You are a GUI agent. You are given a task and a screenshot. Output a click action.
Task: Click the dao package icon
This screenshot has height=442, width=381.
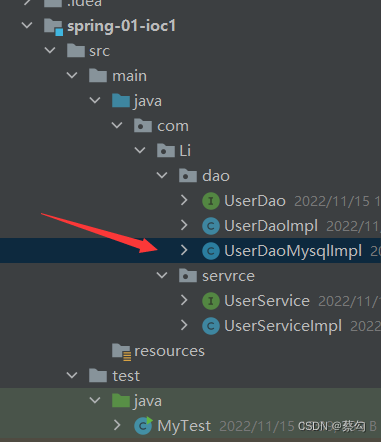click(x=188, y=176)
